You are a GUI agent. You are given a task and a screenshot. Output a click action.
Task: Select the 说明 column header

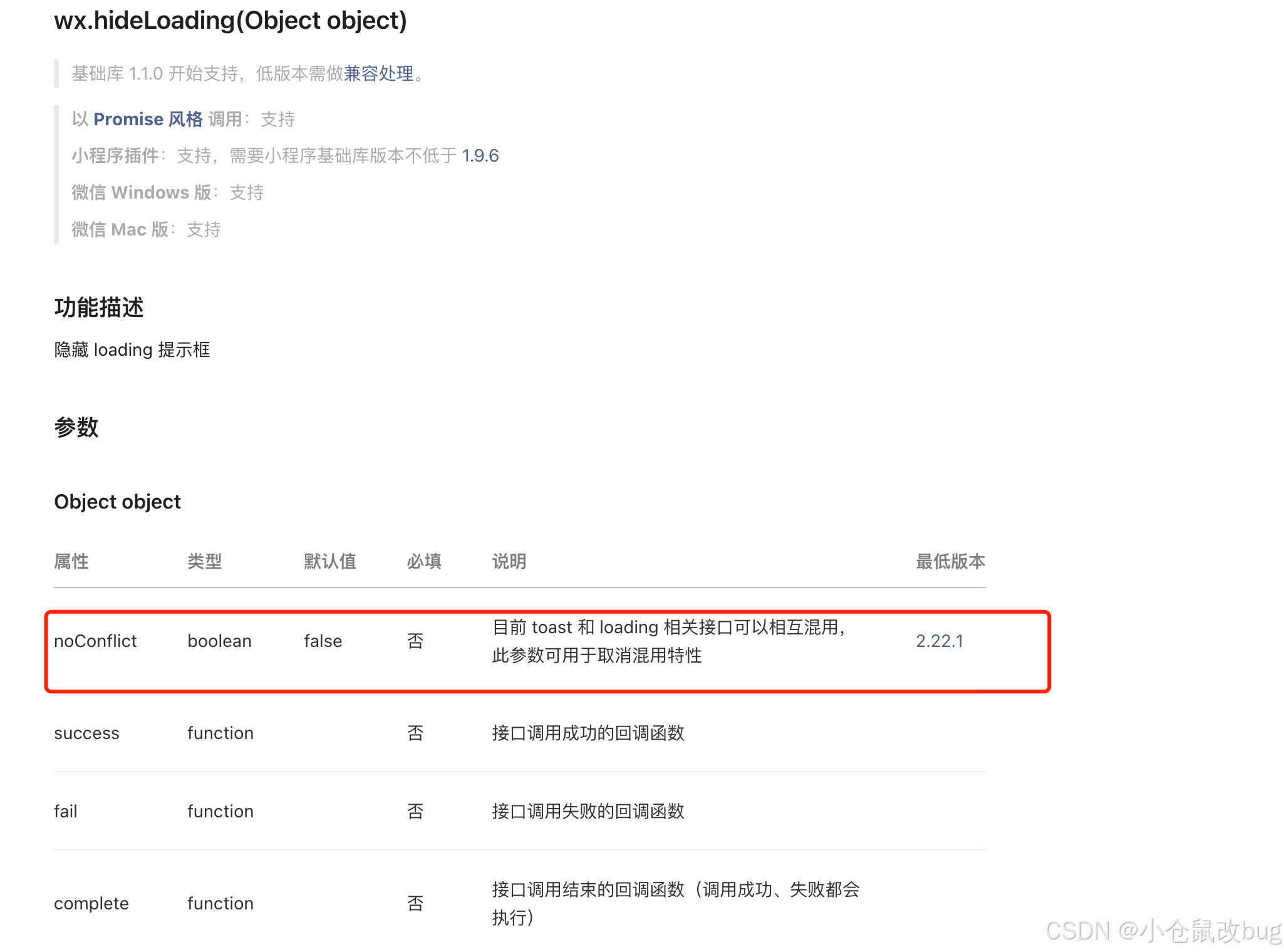tap(507, 561)
